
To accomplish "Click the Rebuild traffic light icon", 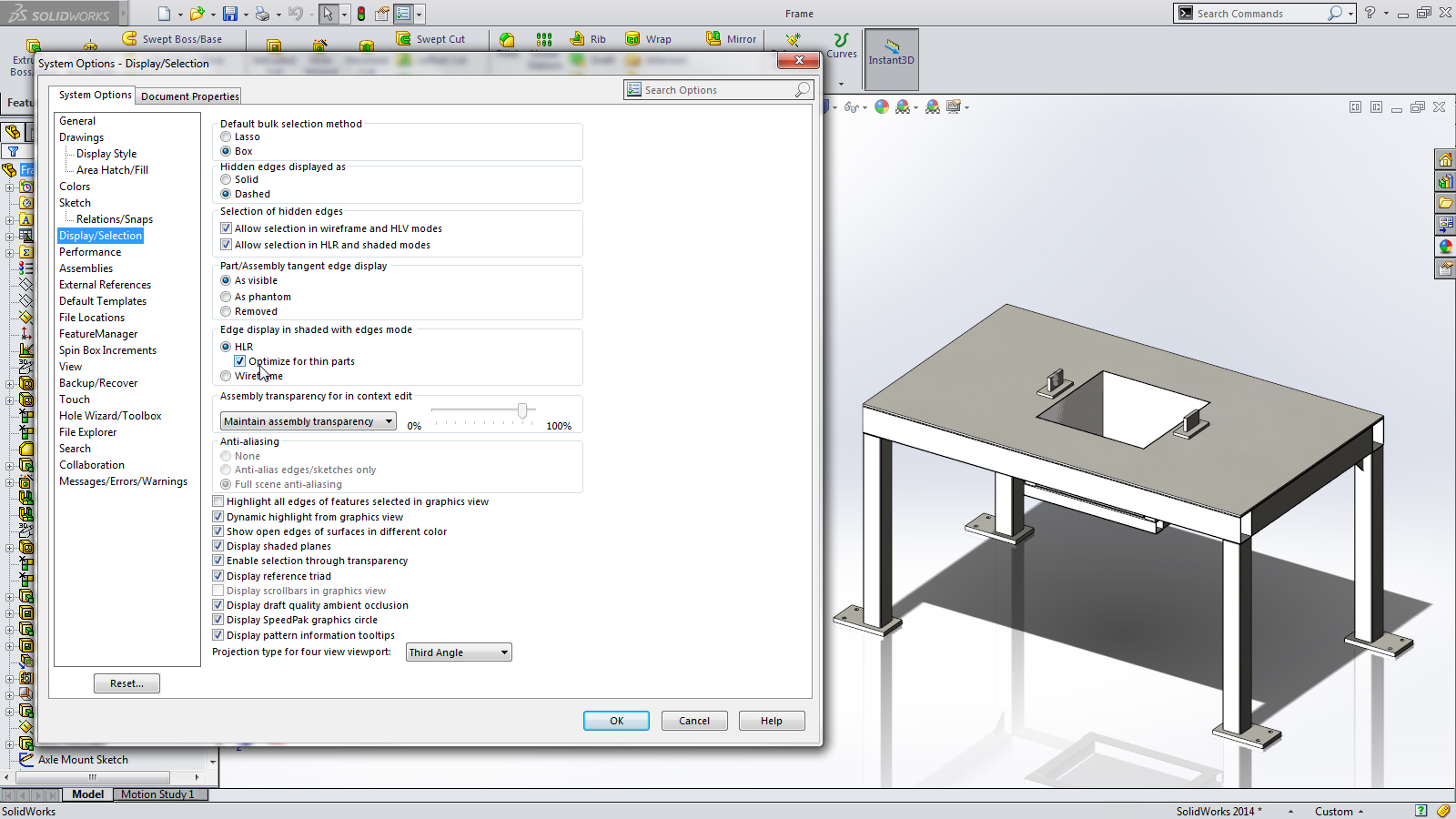I will (361, 14).
